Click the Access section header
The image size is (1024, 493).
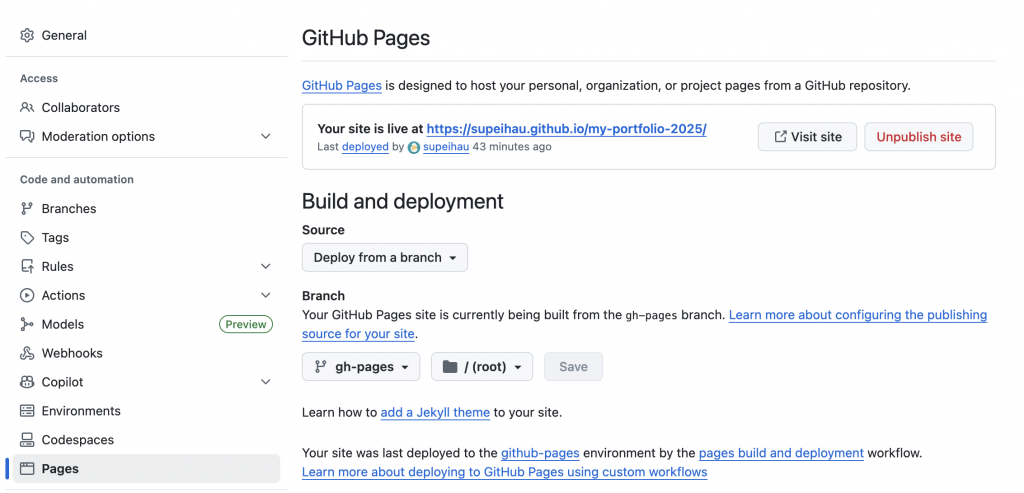39,78
